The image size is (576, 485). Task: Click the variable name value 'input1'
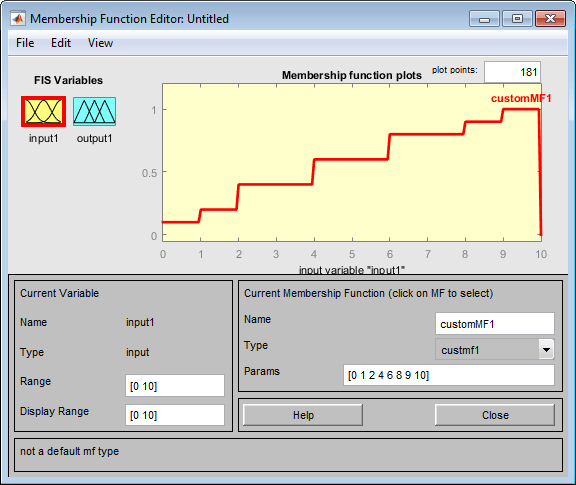click(140, 322)
